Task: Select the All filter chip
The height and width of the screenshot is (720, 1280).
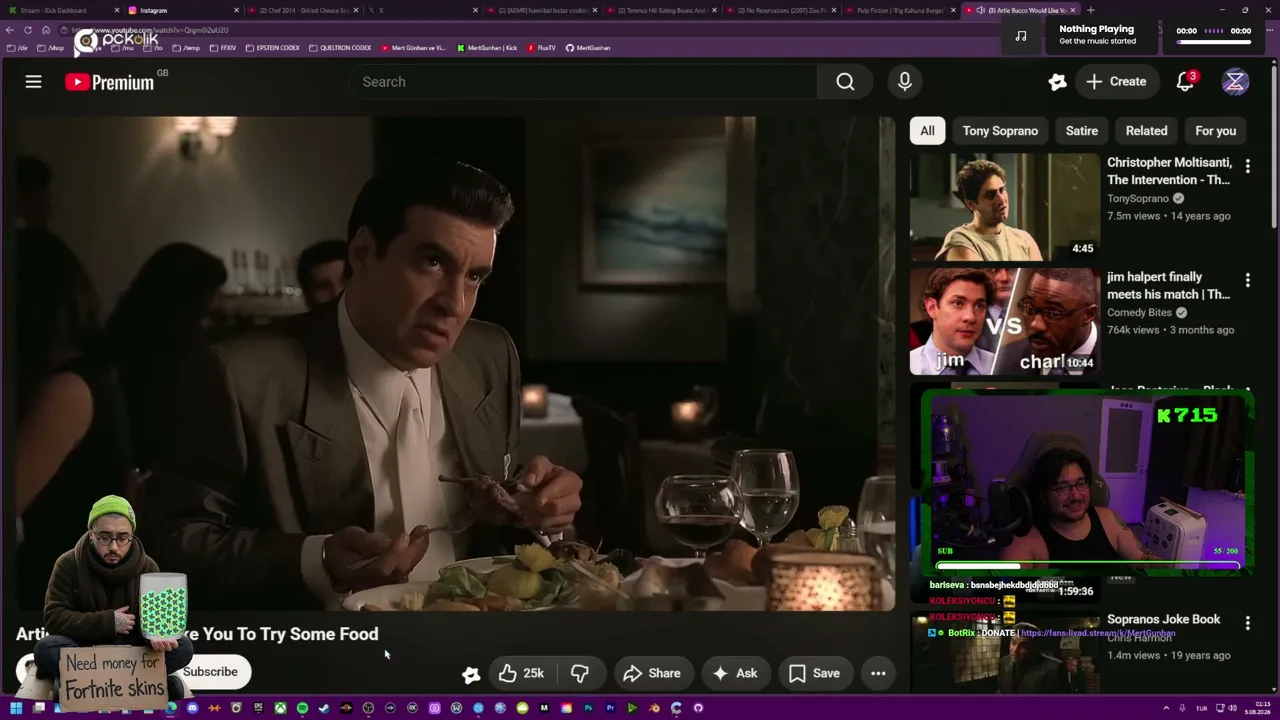Action: click(x=927, y=131)
